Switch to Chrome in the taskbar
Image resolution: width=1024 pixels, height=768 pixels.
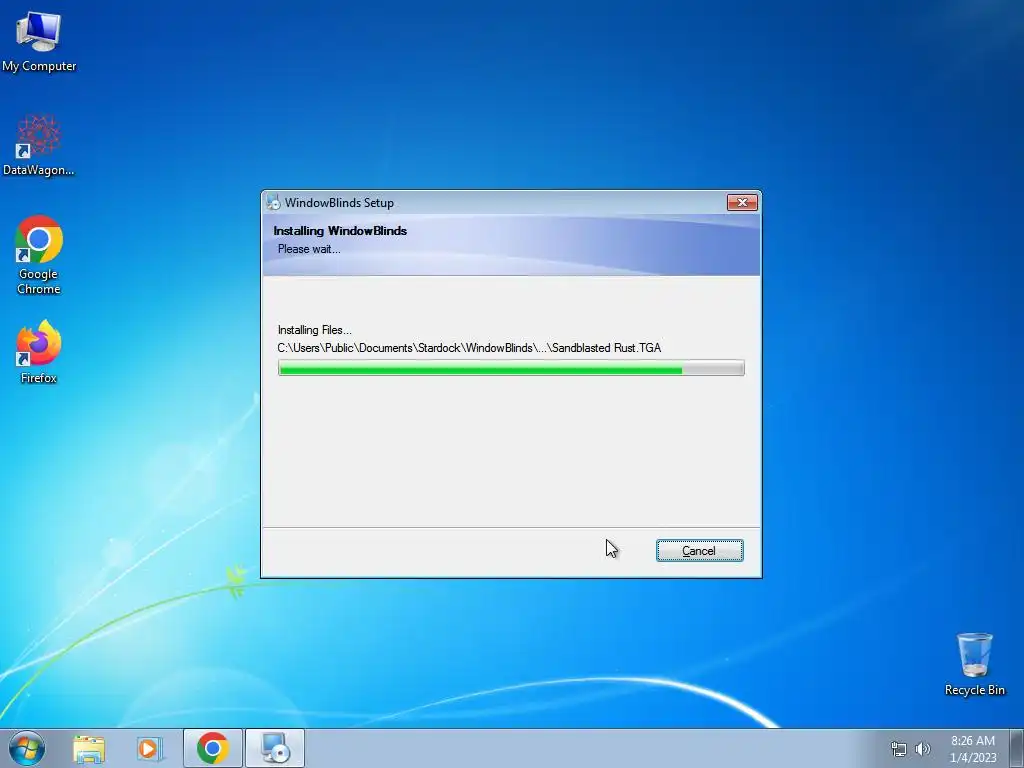click(x=213, y=748)
